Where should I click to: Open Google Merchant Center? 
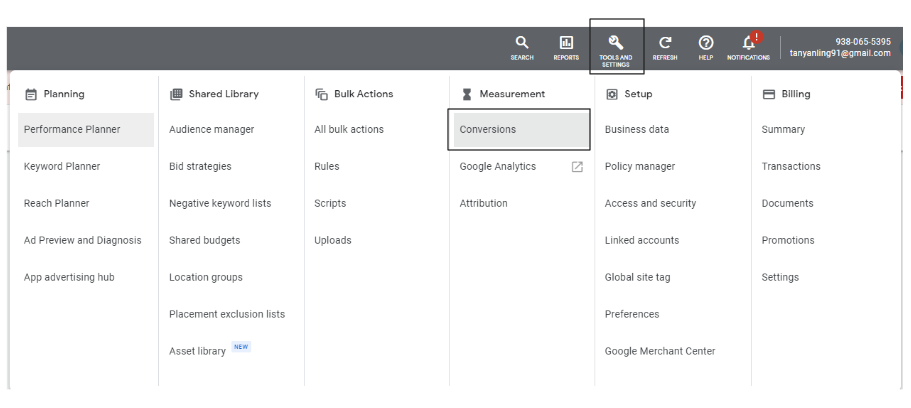pyautogui.click(x=660, y=352)
